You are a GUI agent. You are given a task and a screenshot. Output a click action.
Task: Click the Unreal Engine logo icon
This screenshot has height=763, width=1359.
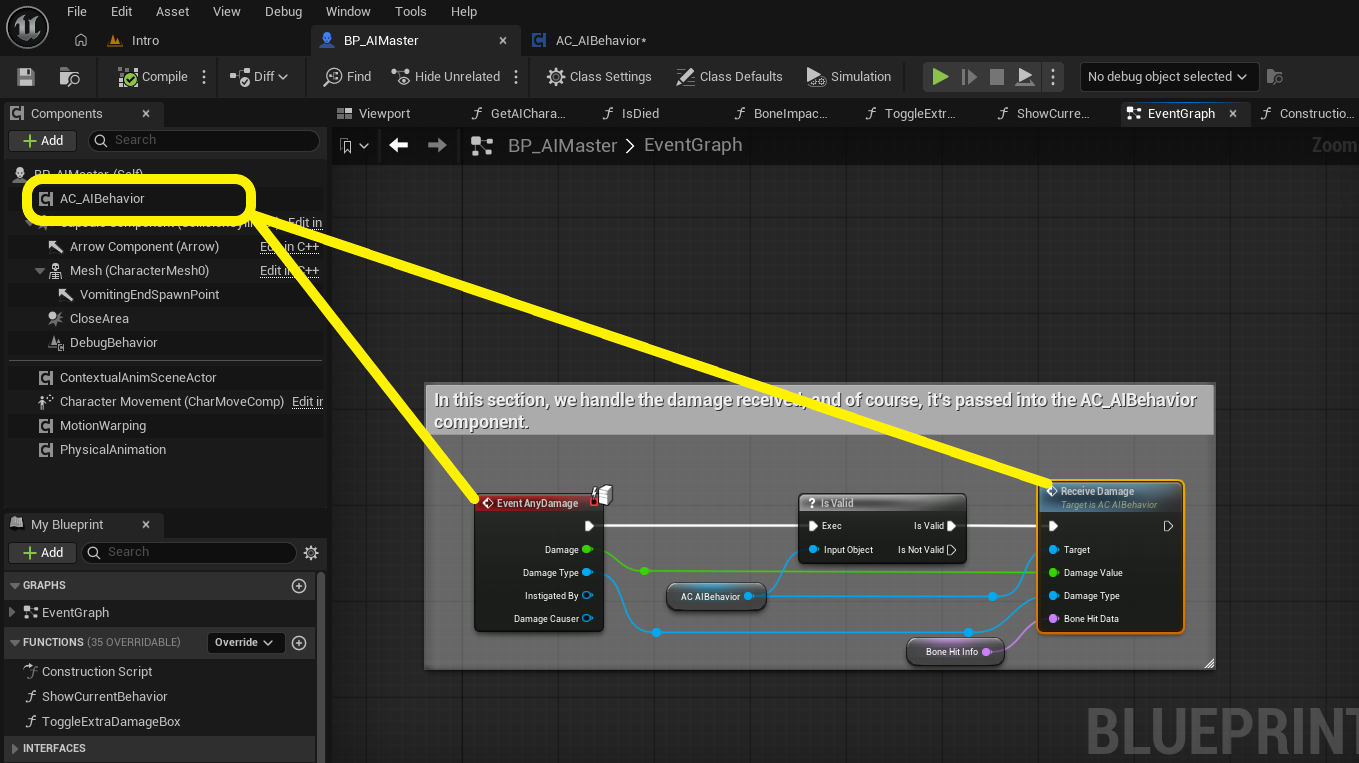[29, 26]
